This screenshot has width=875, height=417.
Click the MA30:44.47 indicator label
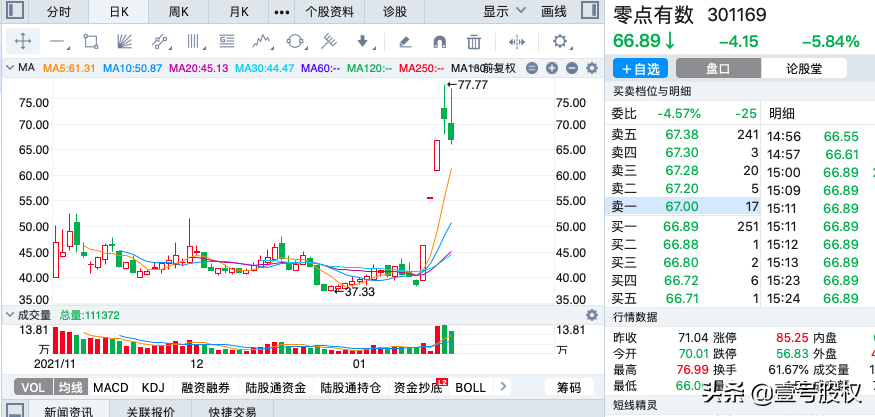coord(265,69)
